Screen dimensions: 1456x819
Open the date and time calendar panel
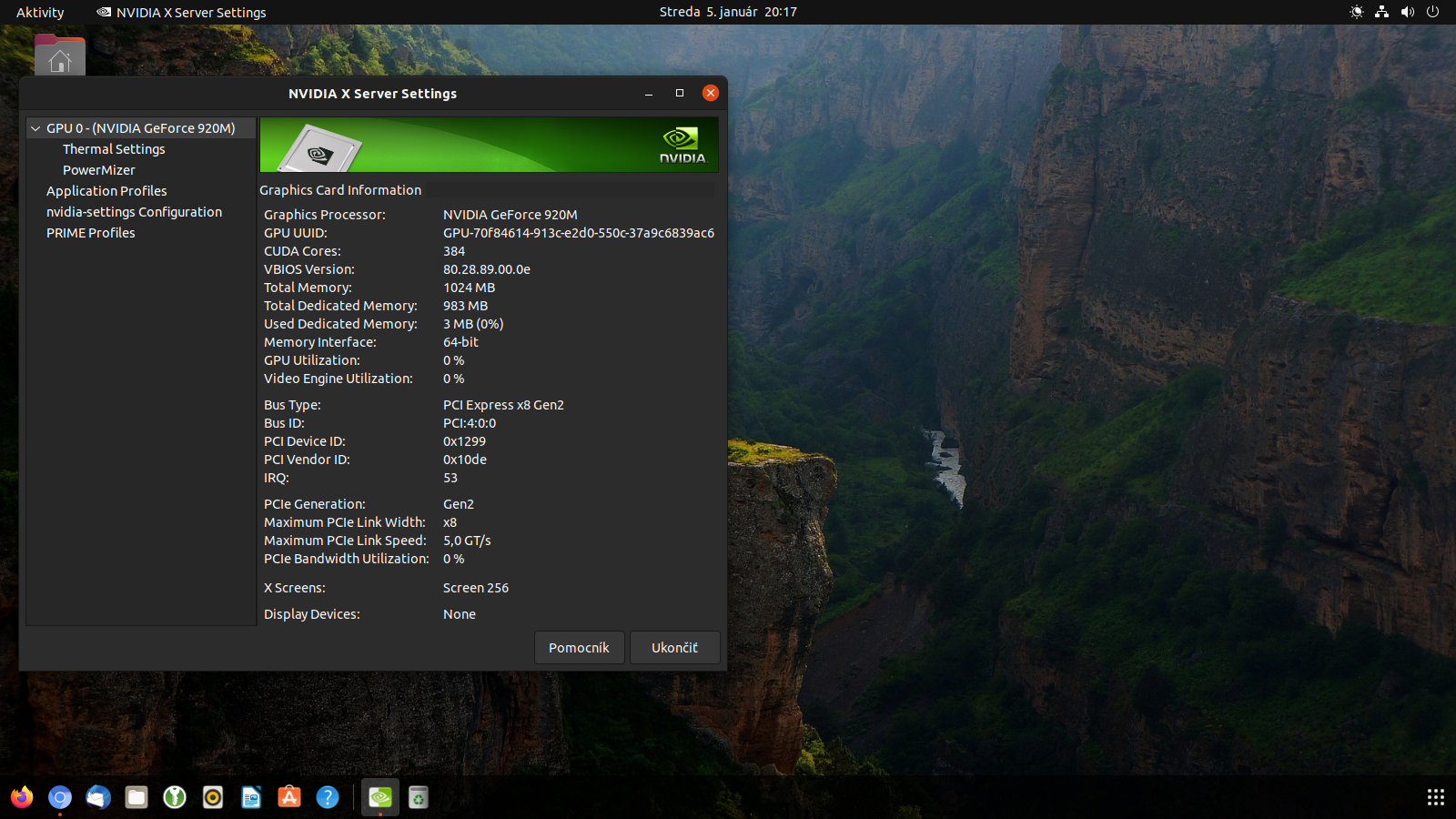(x=728, y=12)
